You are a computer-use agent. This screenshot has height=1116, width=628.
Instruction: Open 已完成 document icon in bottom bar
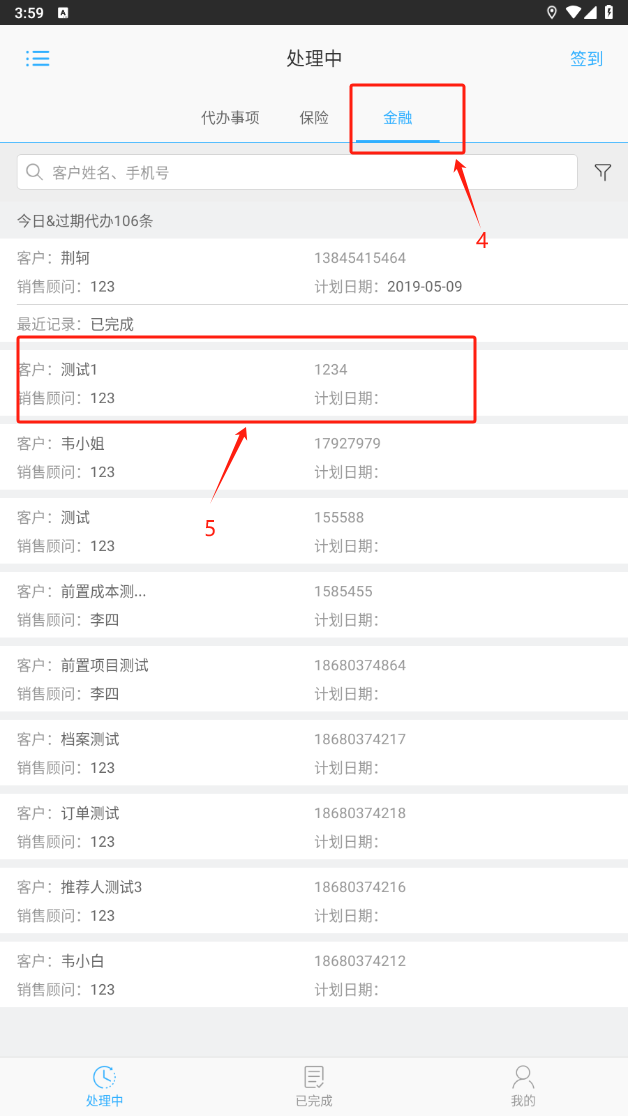click(x=314, y=1077)
